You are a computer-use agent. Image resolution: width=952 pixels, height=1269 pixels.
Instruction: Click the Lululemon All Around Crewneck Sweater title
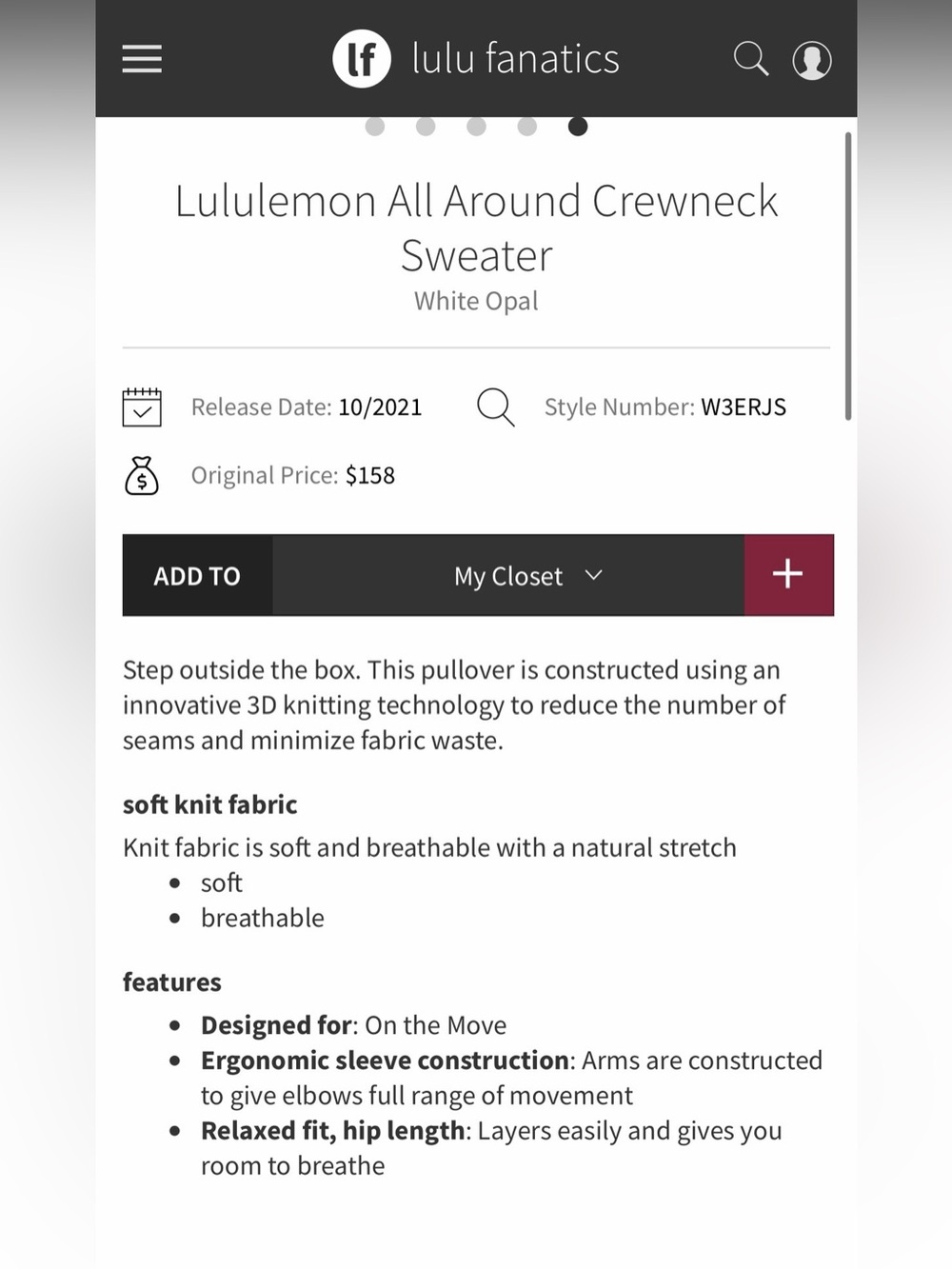(x=476, y=228)
